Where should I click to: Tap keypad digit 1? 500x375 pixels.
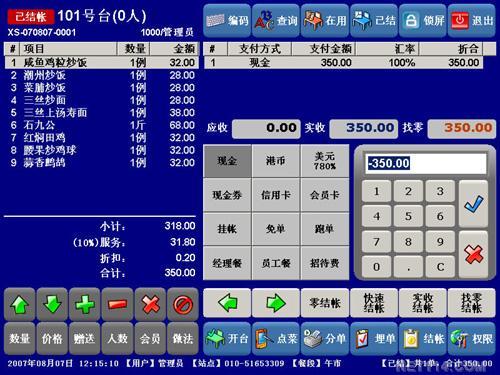(x=376, y=191)
